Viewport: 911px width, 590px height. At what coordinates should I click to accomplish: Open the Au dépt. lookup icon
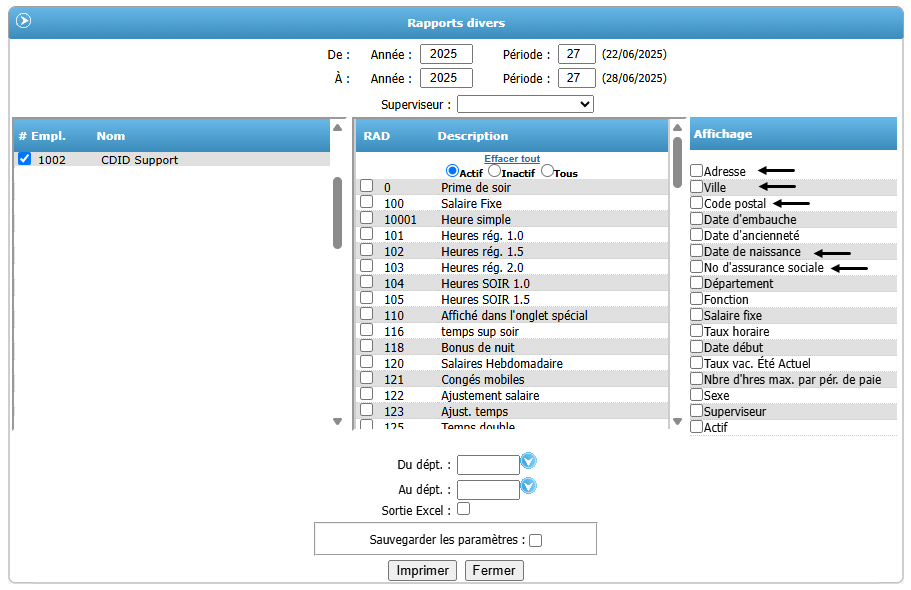529,486
